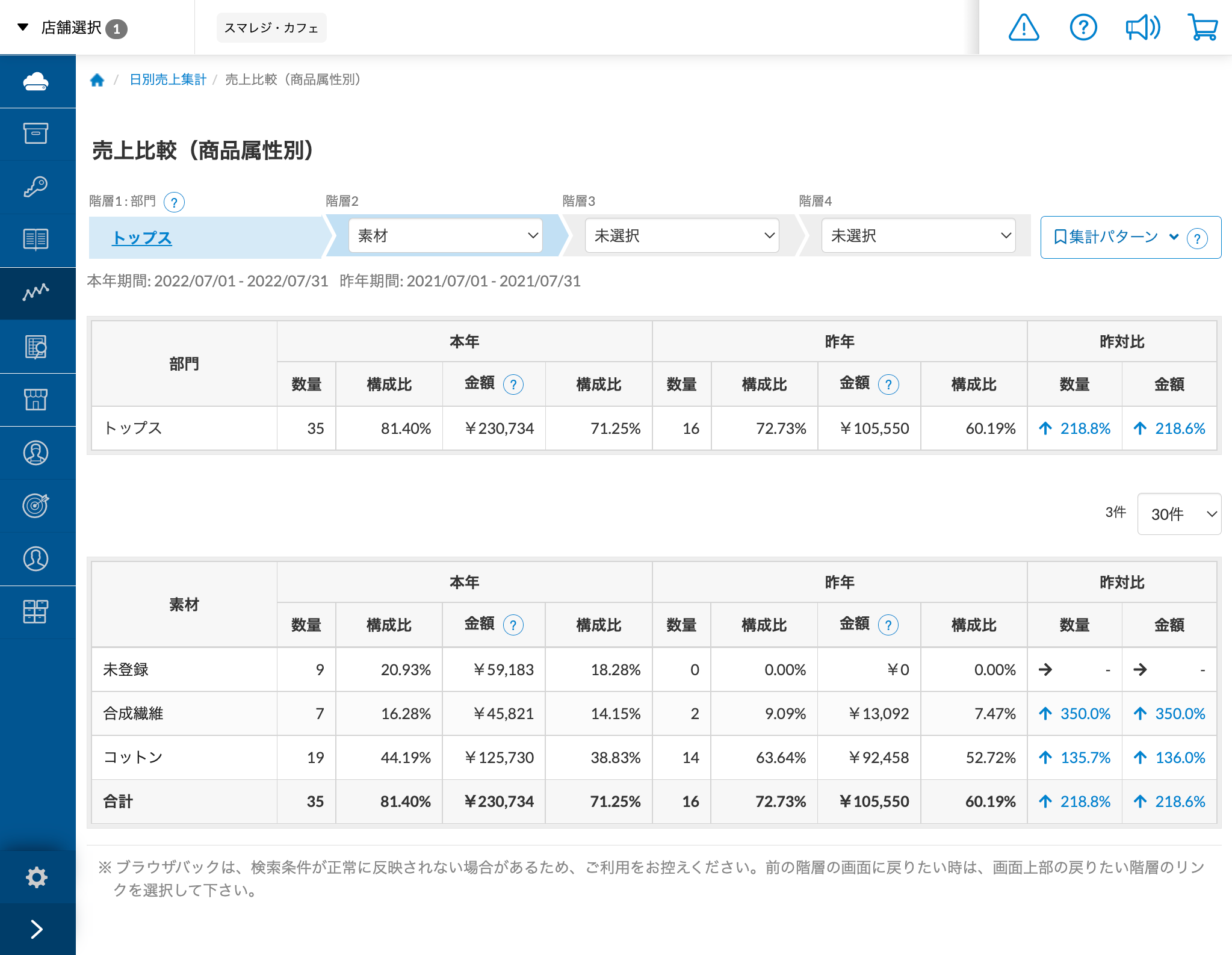Click help icon next to 階層1:部門
The image size is (1232, 955).
174,202
